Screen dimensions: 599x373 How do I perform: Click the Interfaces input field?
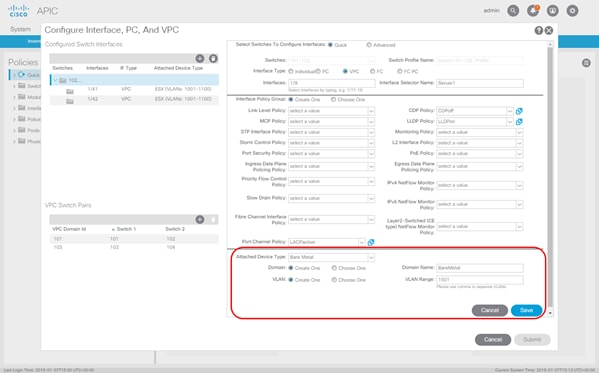click(332, 83)
